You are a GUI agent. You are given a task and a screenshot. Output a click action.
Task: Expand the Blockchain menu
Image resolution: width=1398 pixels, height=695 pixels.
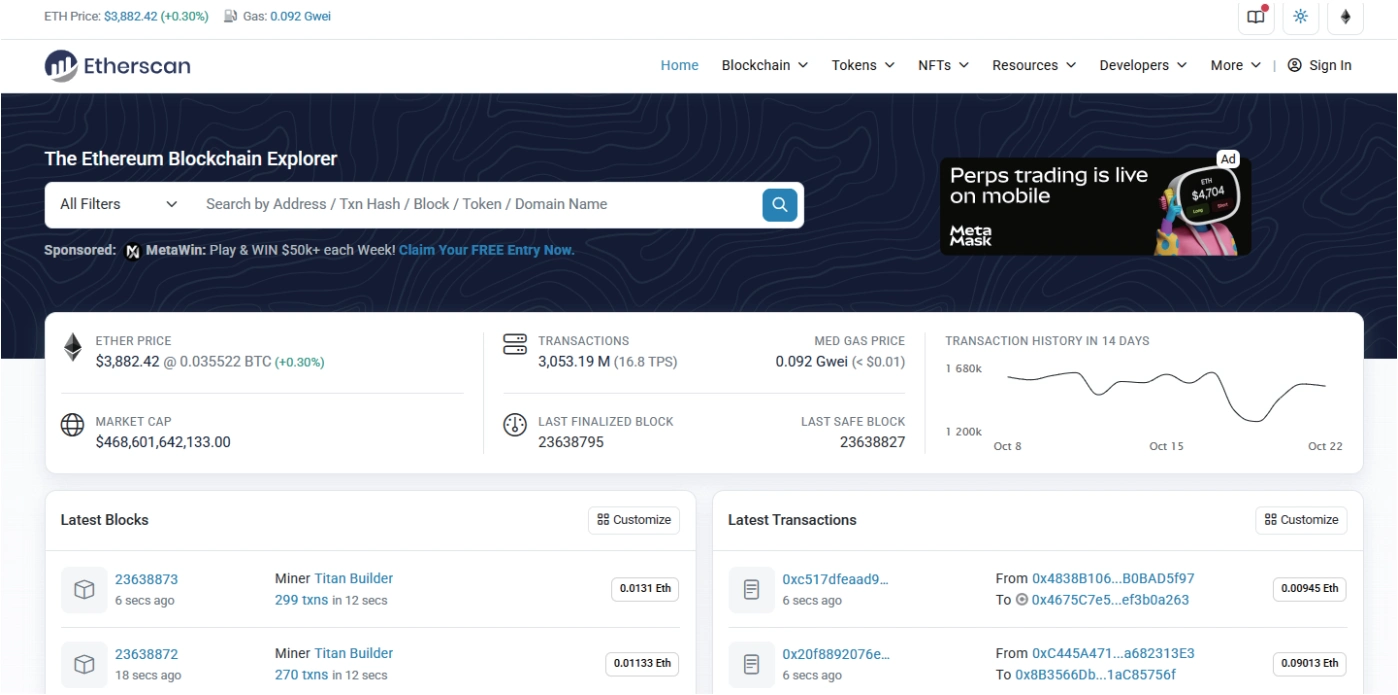click(x=765, y=65)
